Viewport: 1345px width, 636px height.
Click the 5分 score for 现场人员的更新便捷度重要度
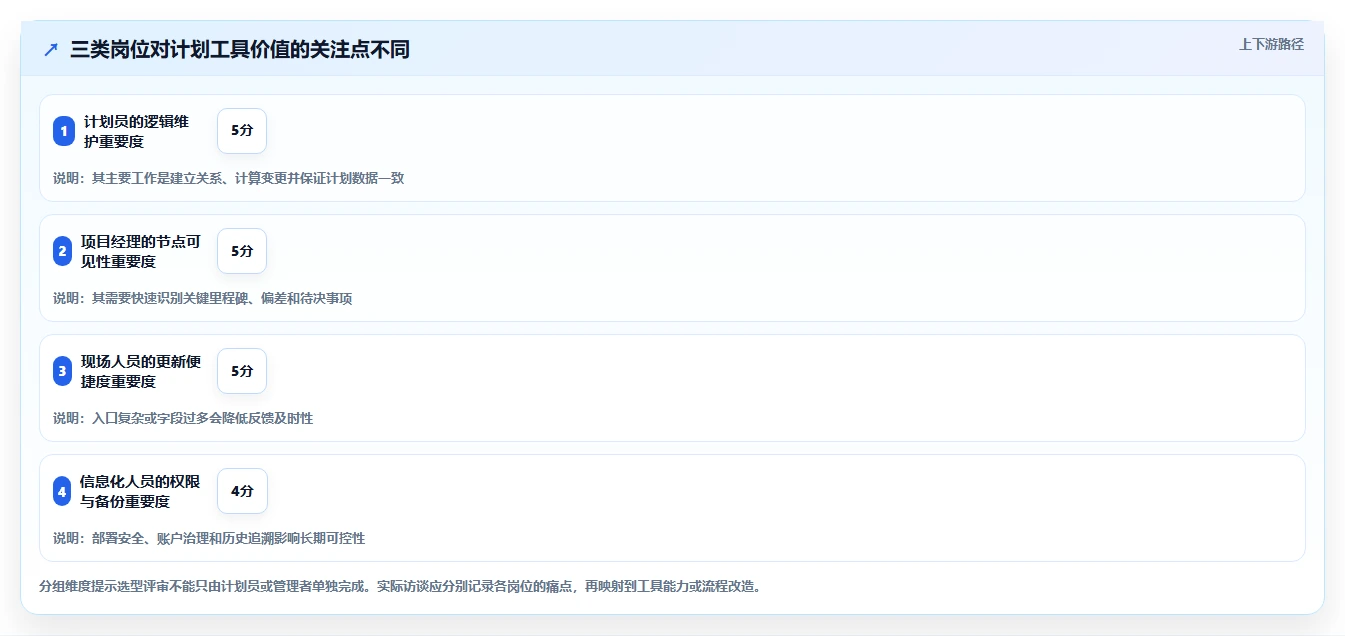tap(242, 371)
